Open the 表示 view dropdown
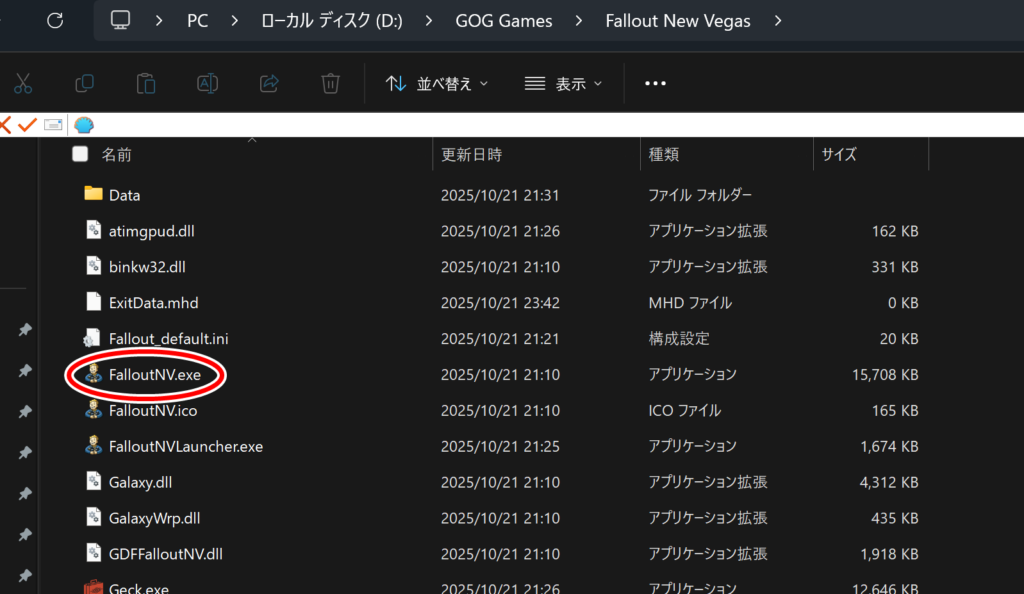This screenshot has height=594, width=1024. click(x=564, y=84)
